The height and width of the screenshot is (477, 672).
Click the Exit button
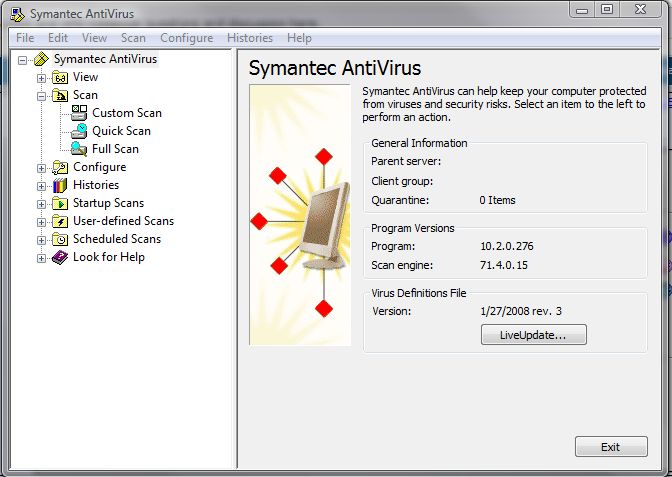(x=611, y=447)
